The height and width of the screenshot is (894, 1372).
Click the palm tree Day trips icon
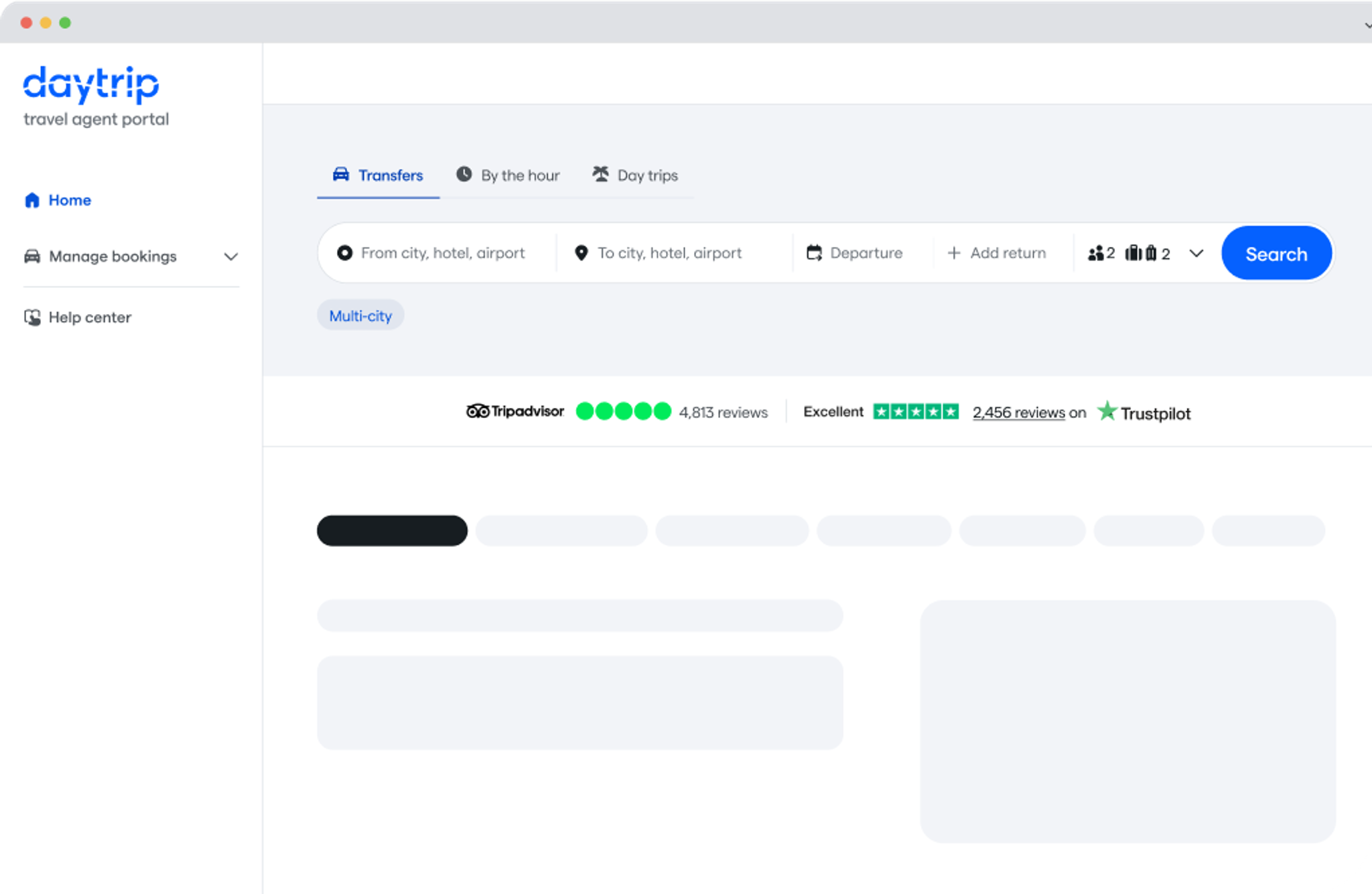601,174
